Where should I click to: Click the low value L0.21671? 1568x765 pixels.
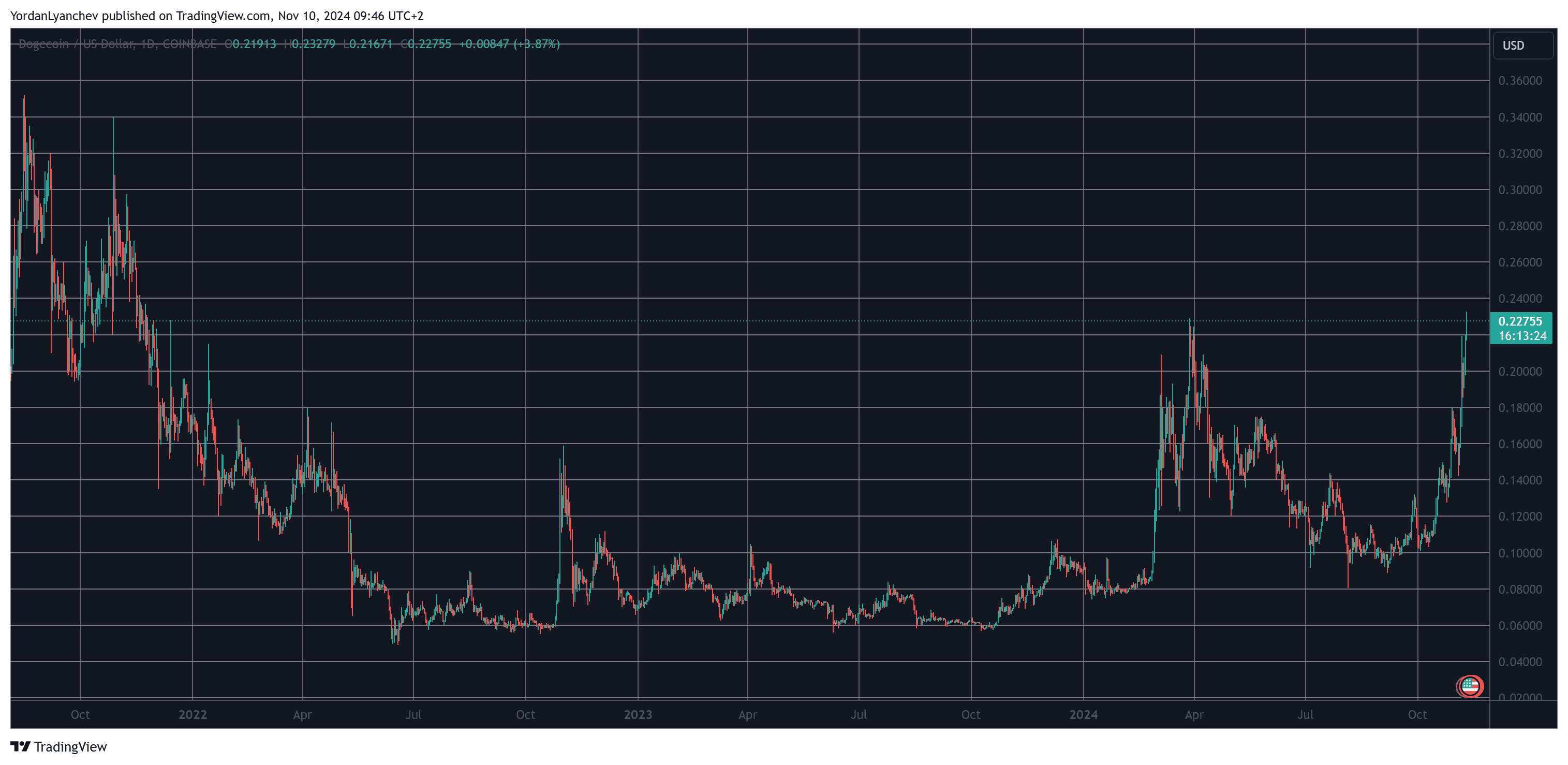pos(367,44)
